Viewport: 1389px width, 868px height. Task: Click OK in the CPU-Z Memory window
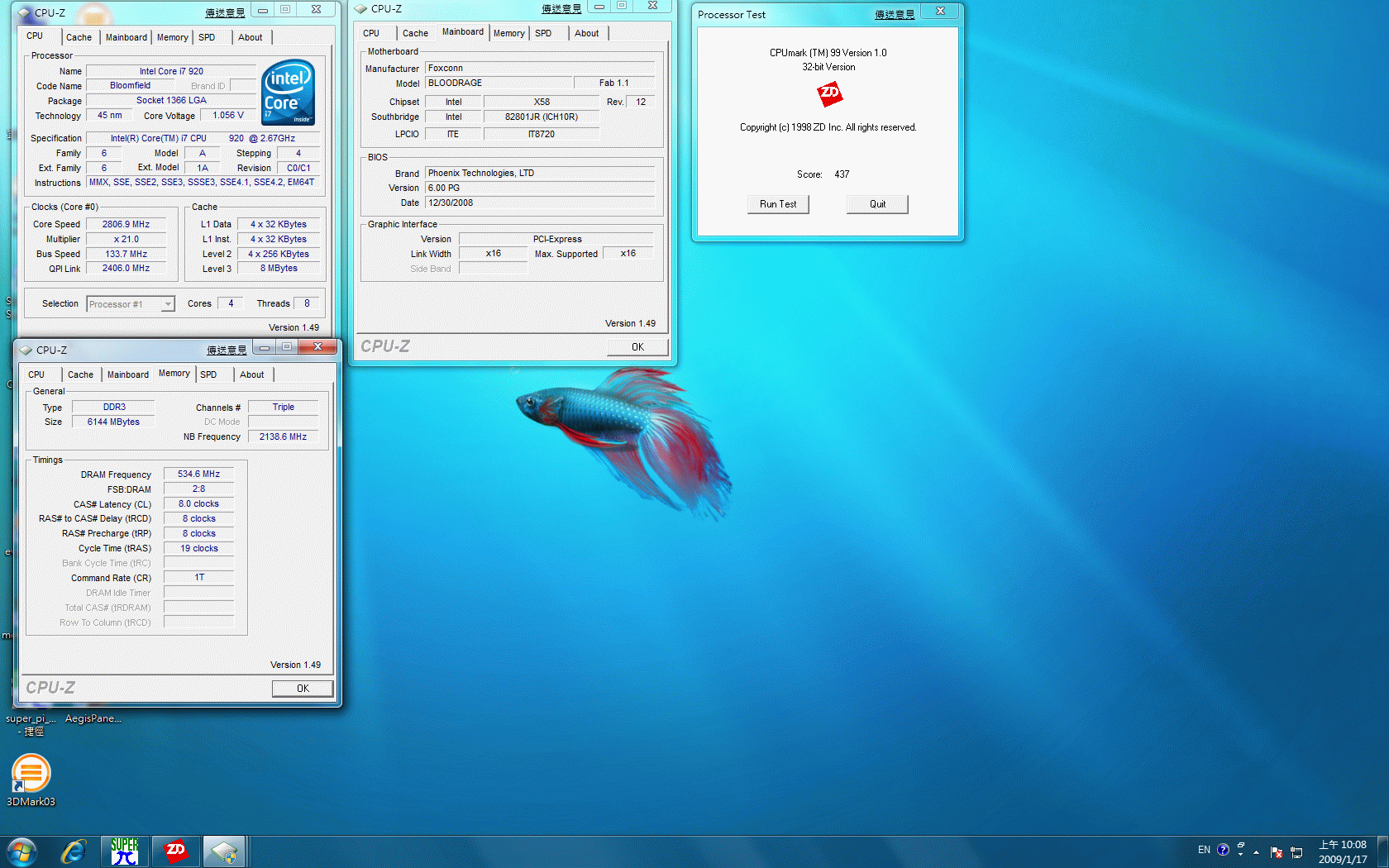click(303, 688)
